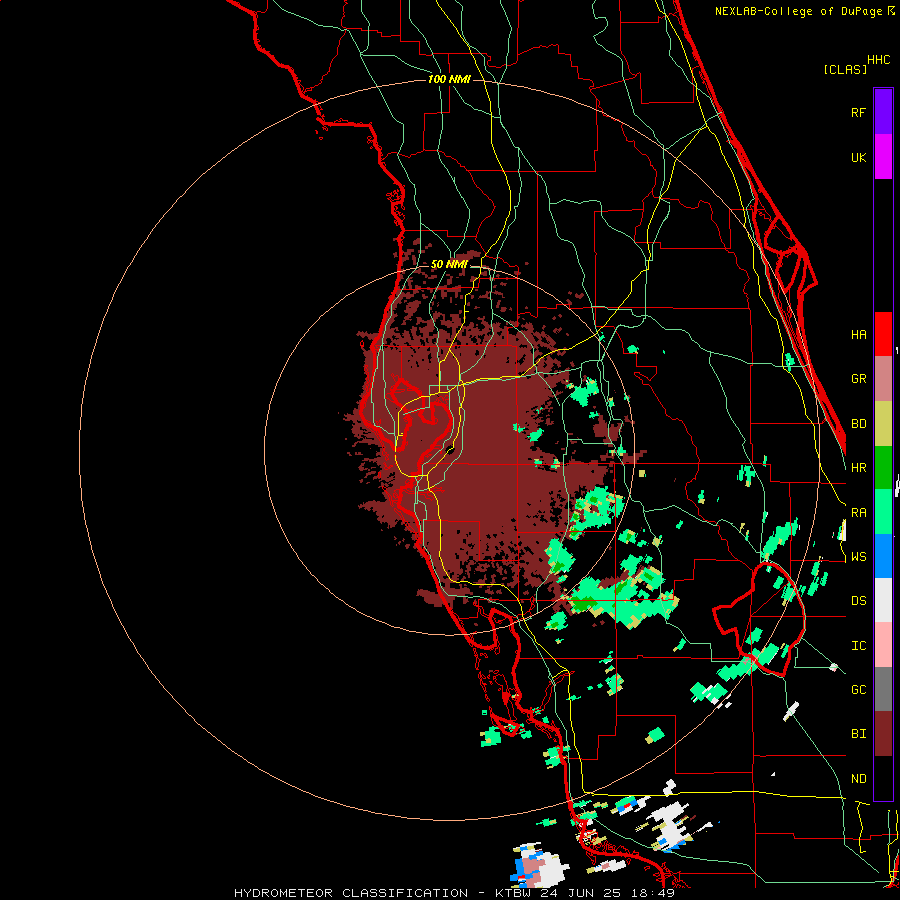Click the GR legend label
Viewport: 900px width, 900px height.
click(858, 379)
